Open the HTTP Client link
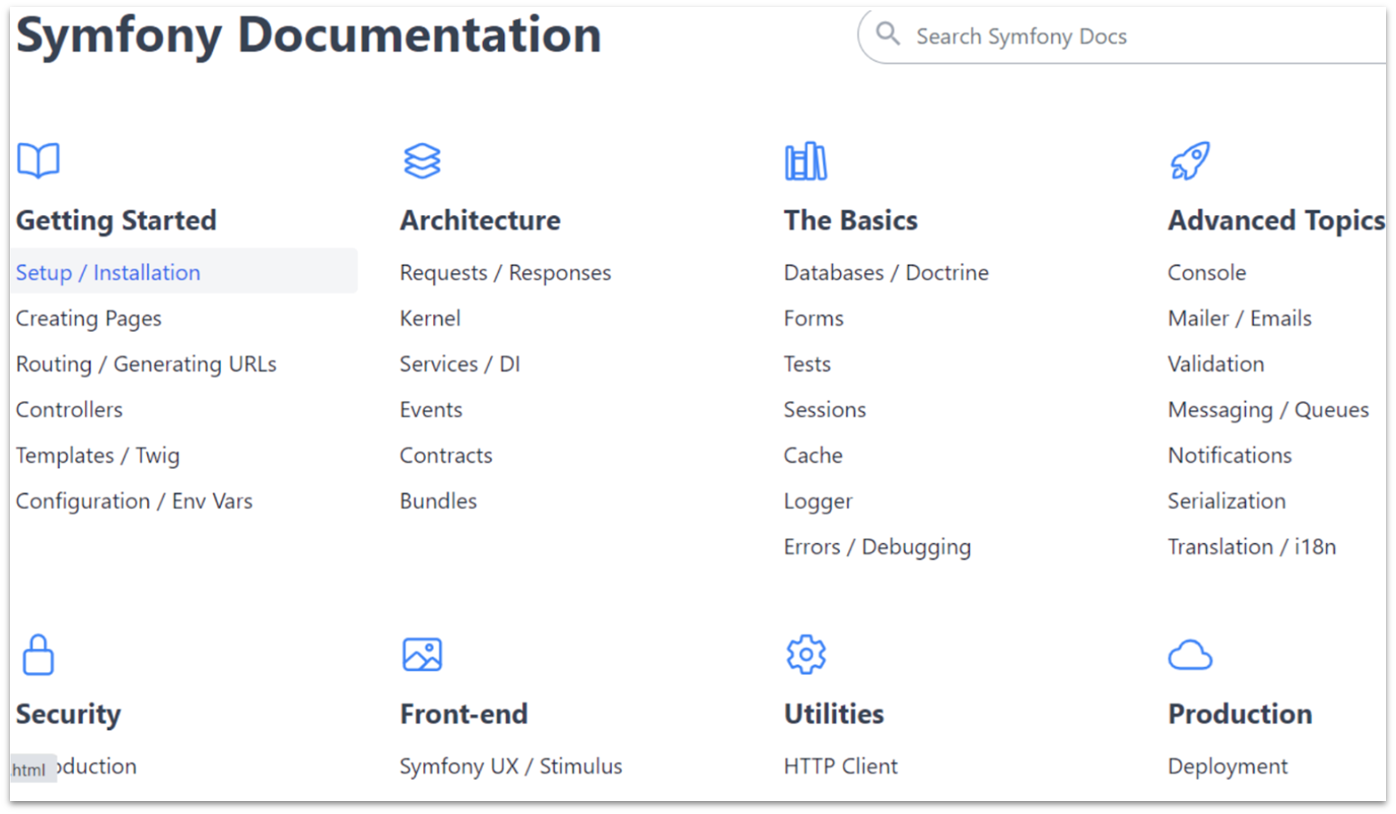Screen dimensions: 1396x814 coord(841,767)
